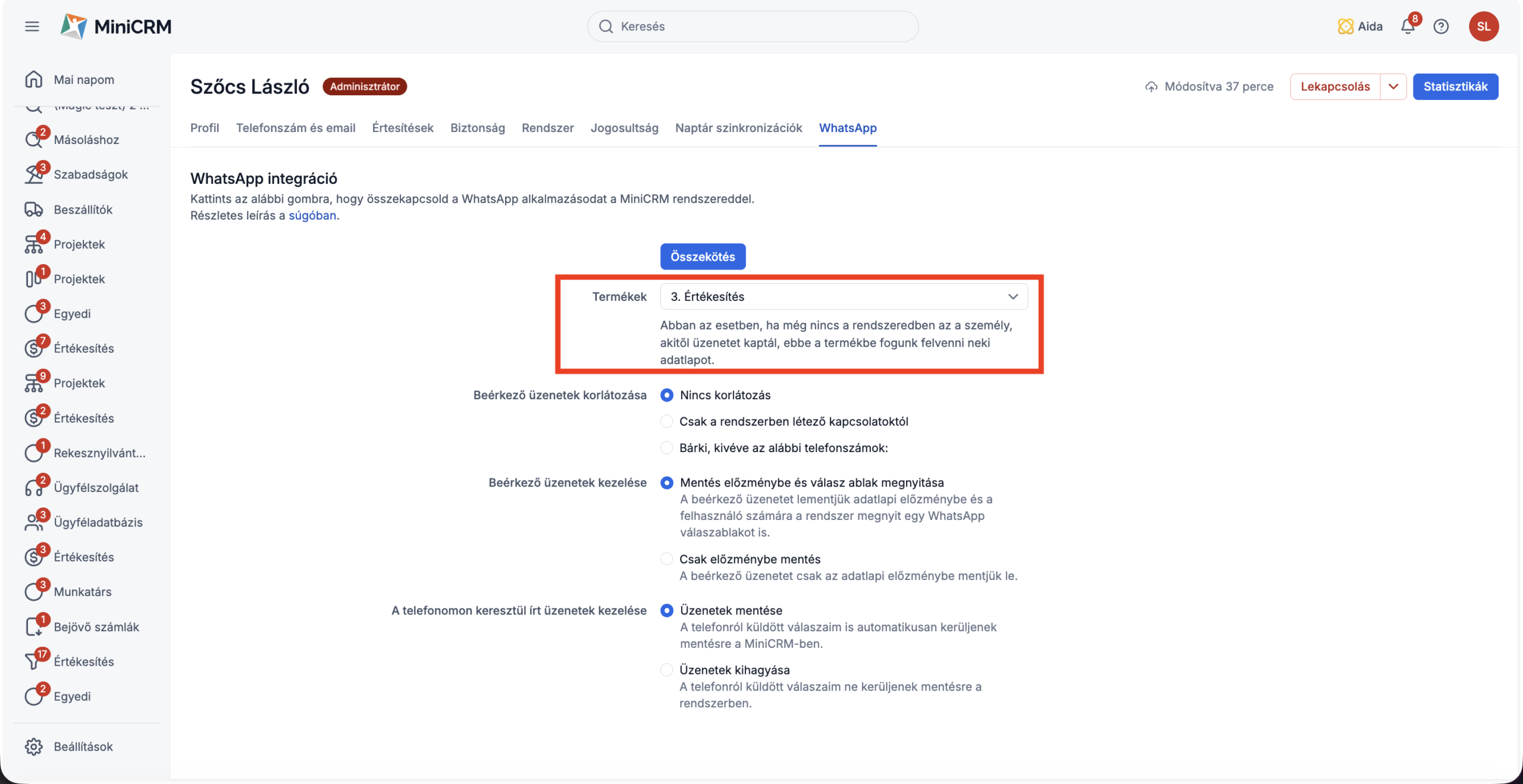
Task: Choose Üzenetek kihagyása radio button
Action: (667, 670)
